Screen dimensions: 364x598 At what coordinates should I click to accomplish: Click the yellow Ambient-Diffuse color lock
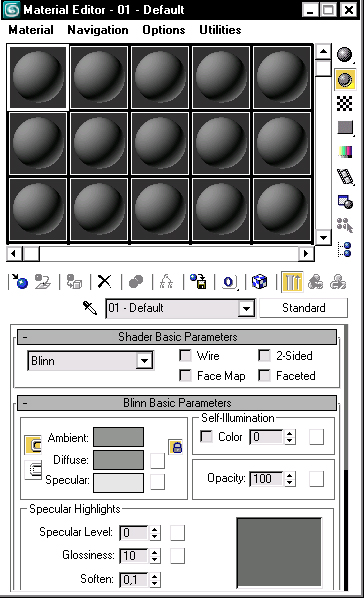coord(176,447)
